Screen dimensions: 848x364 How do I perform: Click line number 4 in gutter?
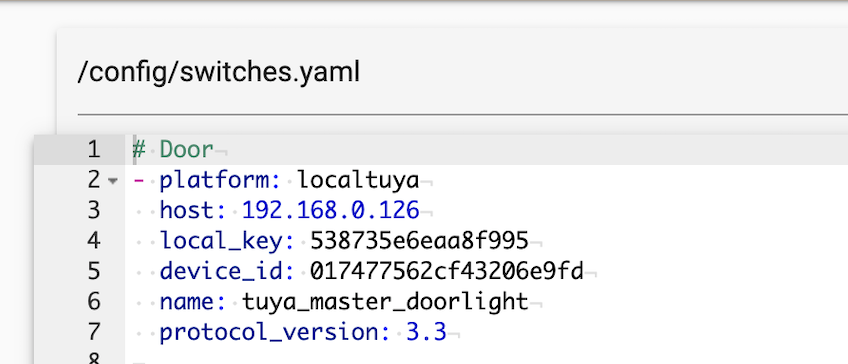[94, 241]
